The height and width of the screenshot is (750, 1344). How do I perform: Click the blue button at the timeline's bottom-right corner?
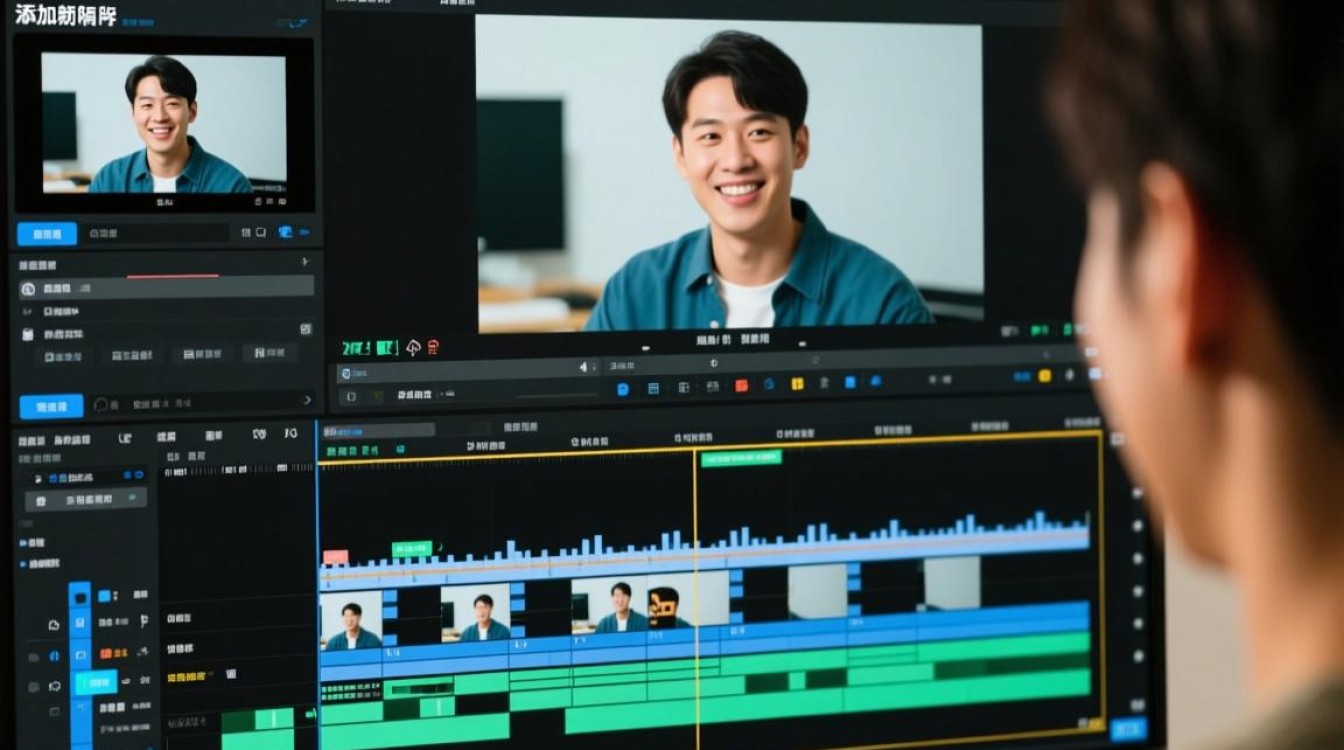[x=1128, y=729]
